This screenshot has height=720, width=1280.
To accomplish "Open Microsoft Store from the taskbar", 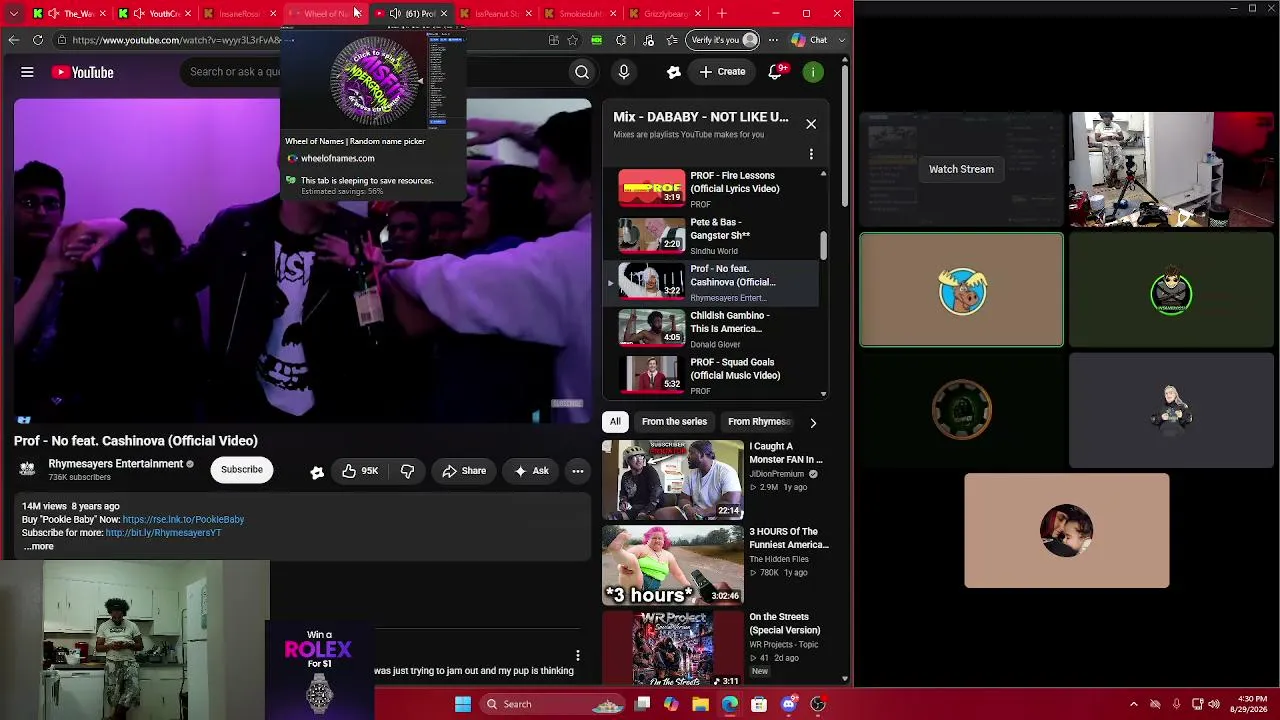I will click(x=759, y=704).
